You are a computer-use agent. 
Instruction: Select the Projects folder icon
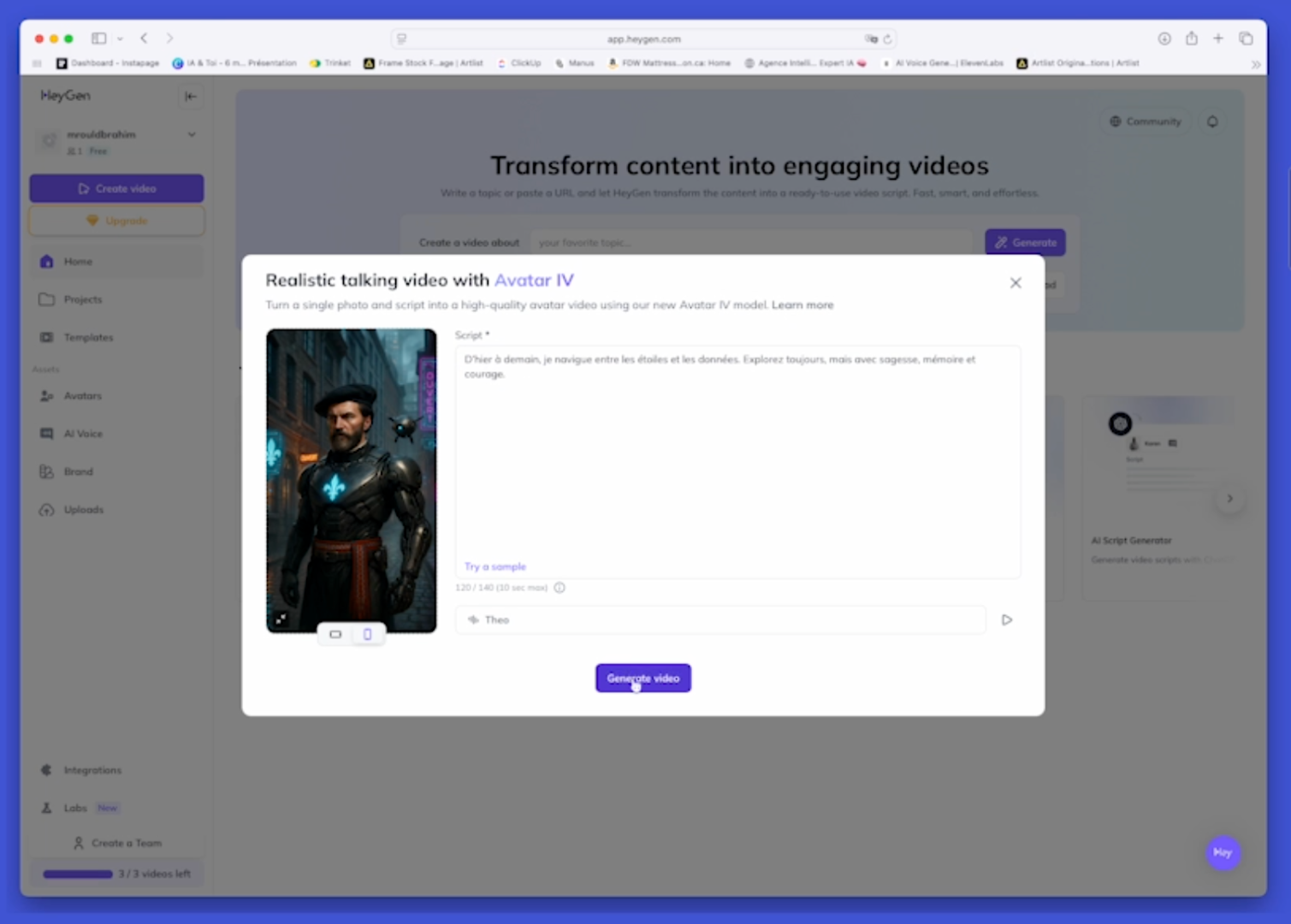pyautogui.click(x=82, y=299)
